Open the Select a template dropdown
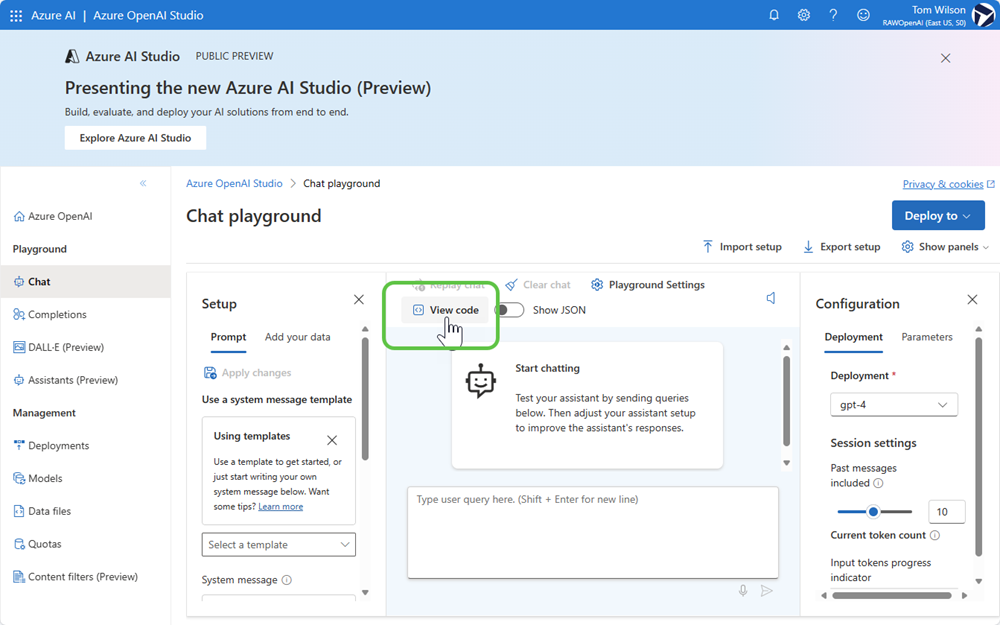Screen dimensions: 1000x625 (279, 545)
